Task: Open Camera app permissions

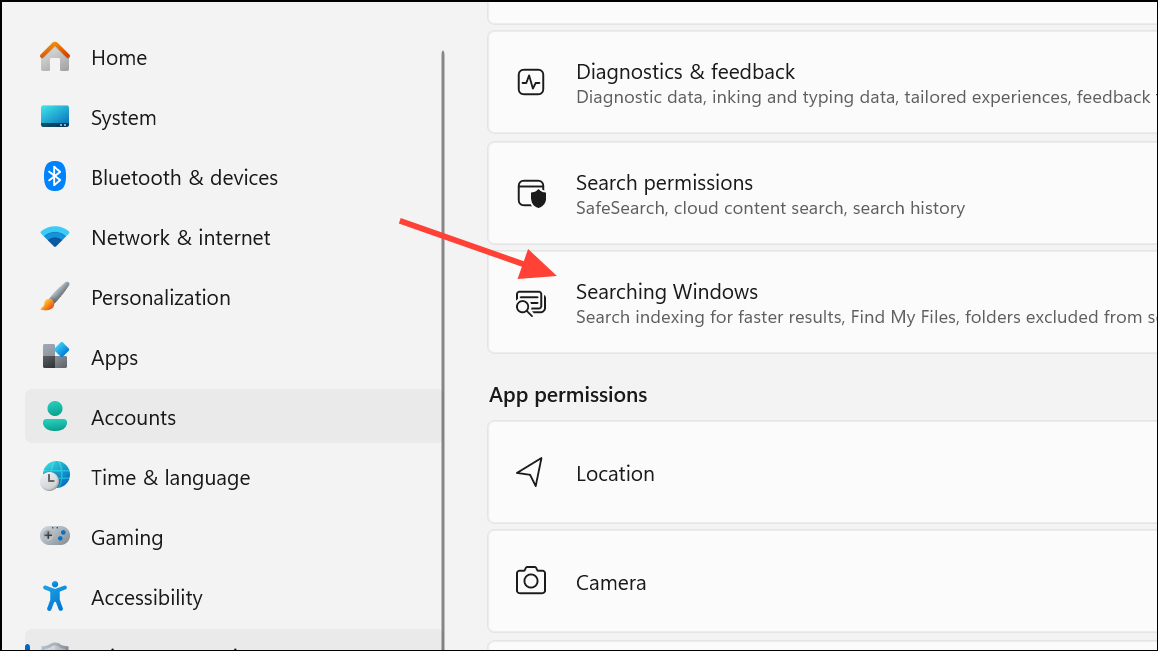Action: [823, 582]
